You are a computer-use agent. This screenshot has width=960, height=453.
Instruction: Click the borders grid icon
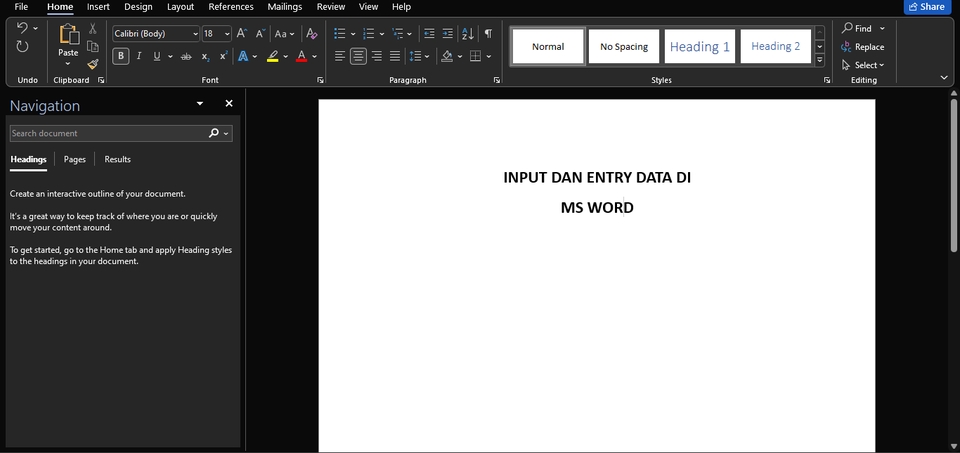[x=476, y=56]
